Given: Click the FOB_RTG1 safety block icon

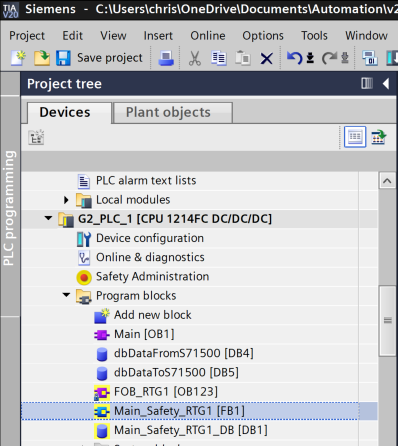Looking at the screenshot, I should pyautogui.click(x=102, y=393).
